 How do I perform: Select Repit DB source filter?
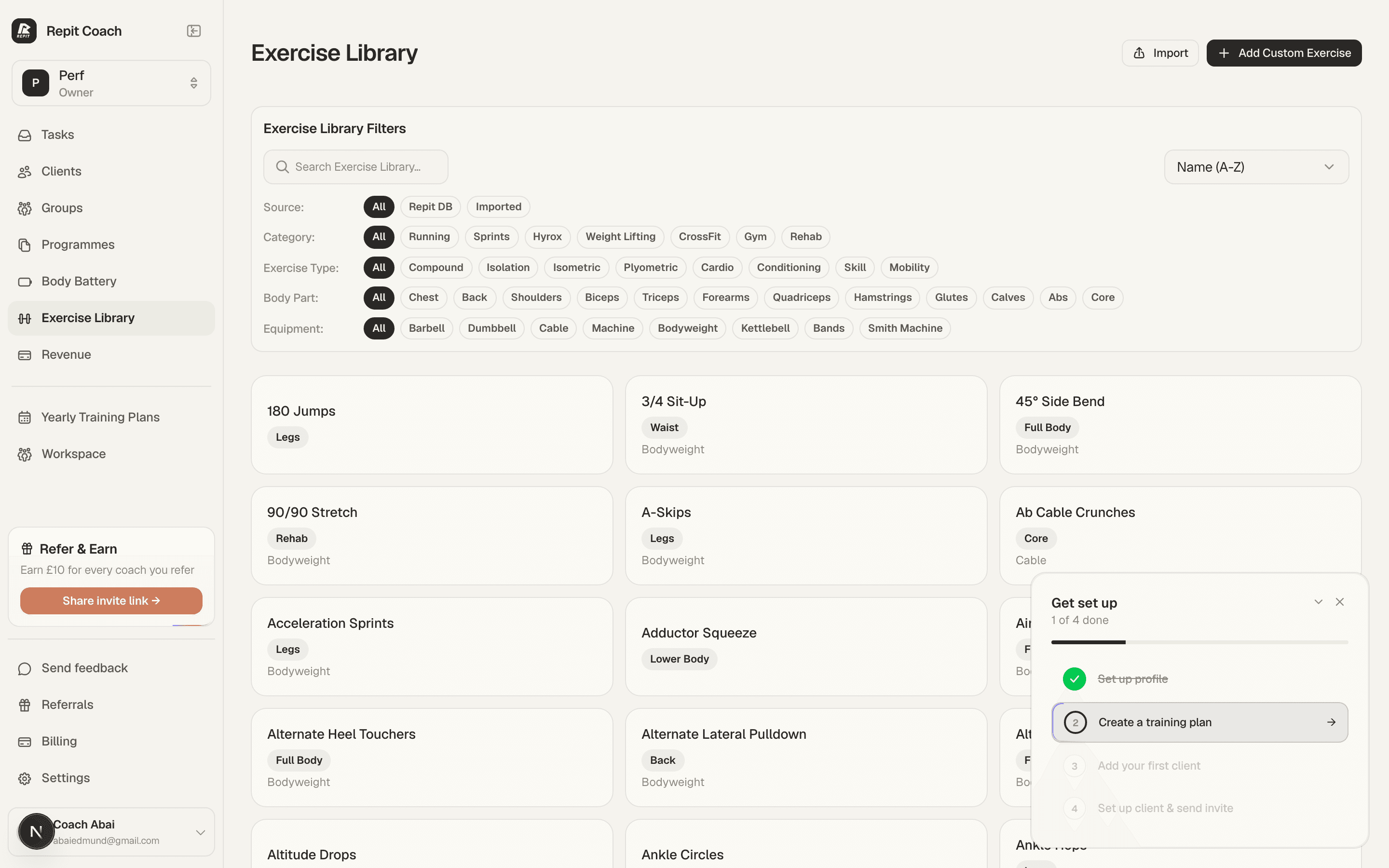point(431,207)
